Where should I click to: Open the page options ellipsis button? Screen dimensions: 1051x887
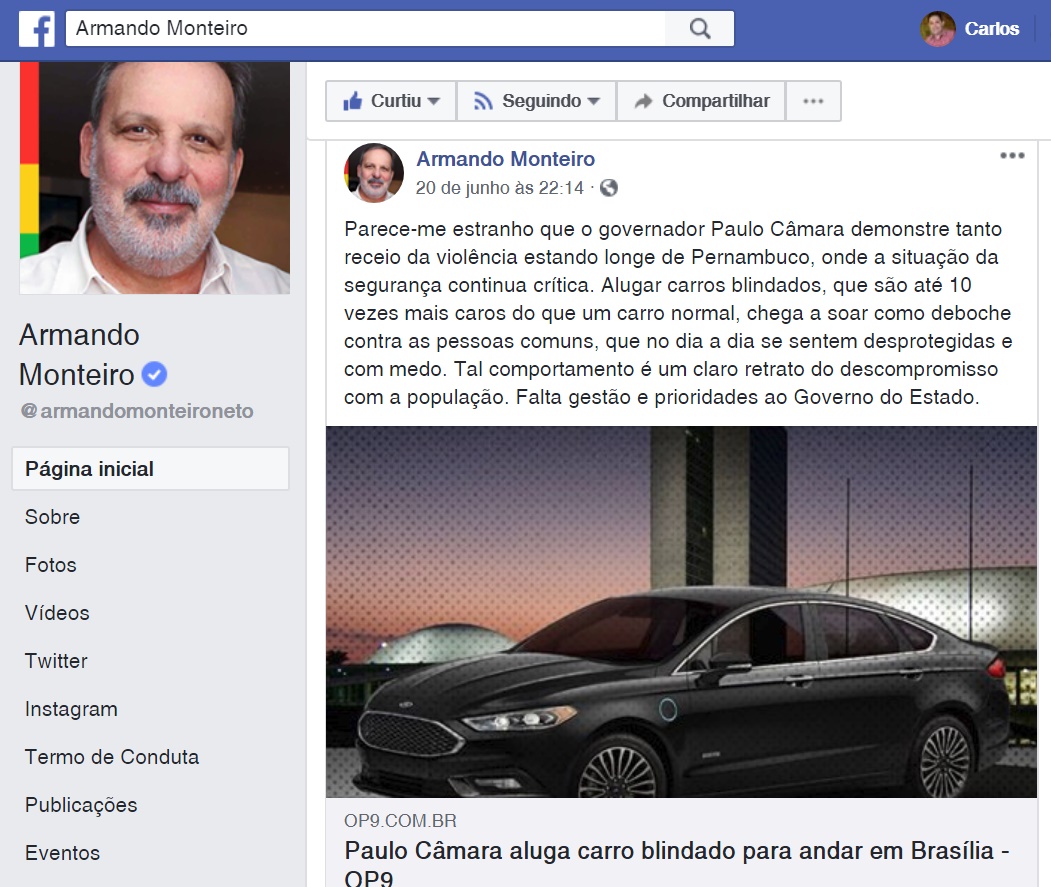click(813, 101)
